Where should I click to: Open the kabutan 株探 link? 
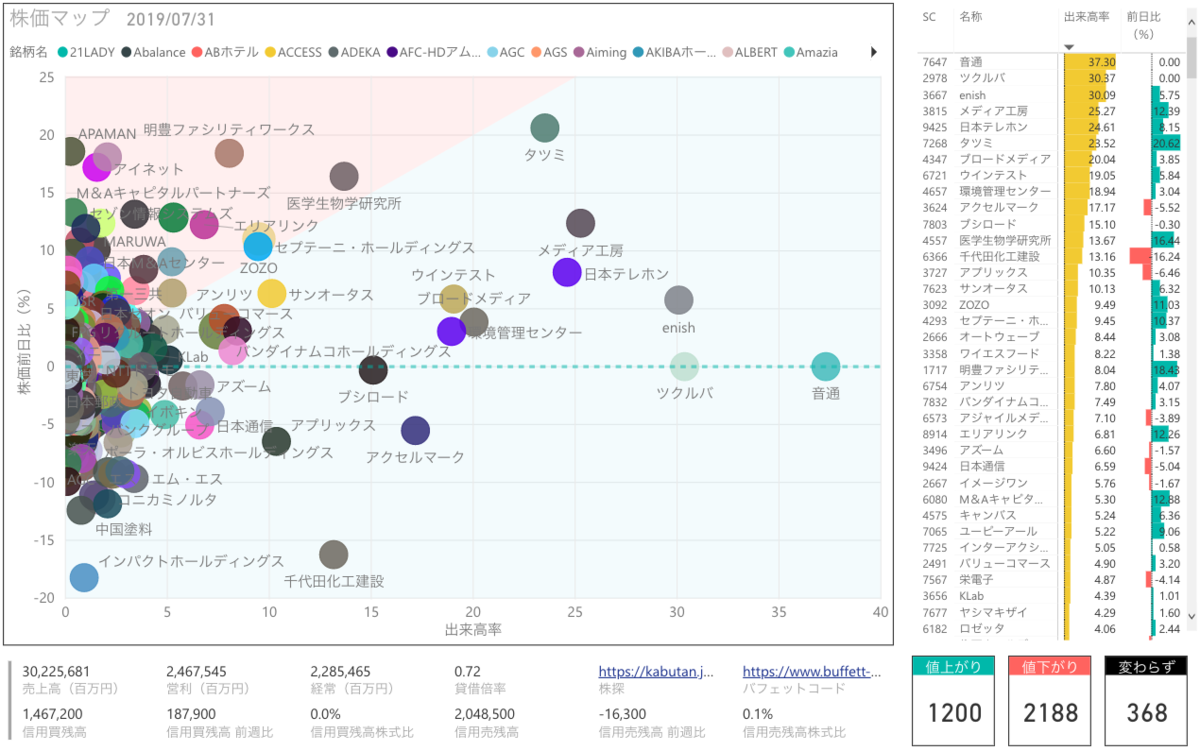click(x=656, y=672)
